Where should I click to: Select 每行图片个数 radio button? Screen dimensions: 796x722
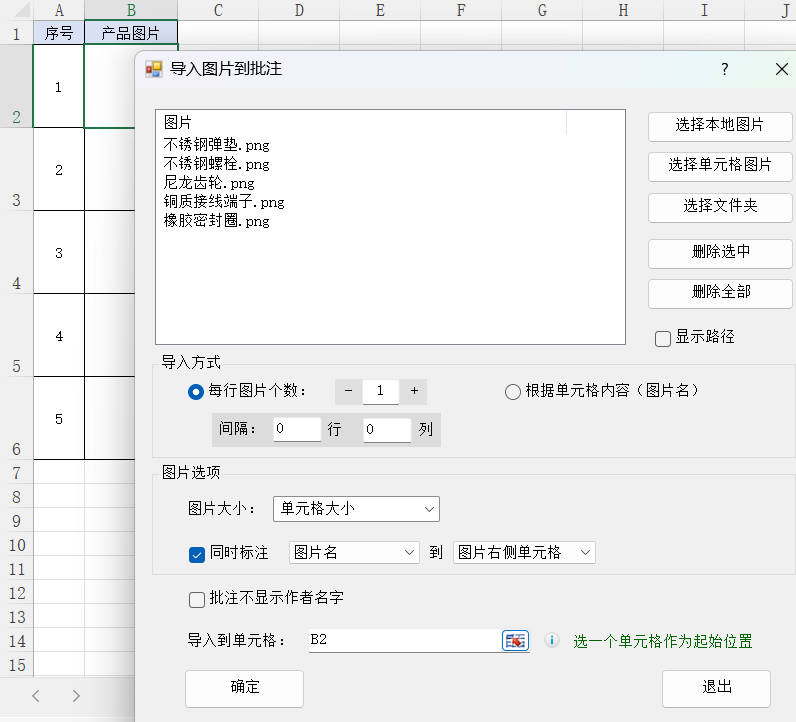pos(196,392)
